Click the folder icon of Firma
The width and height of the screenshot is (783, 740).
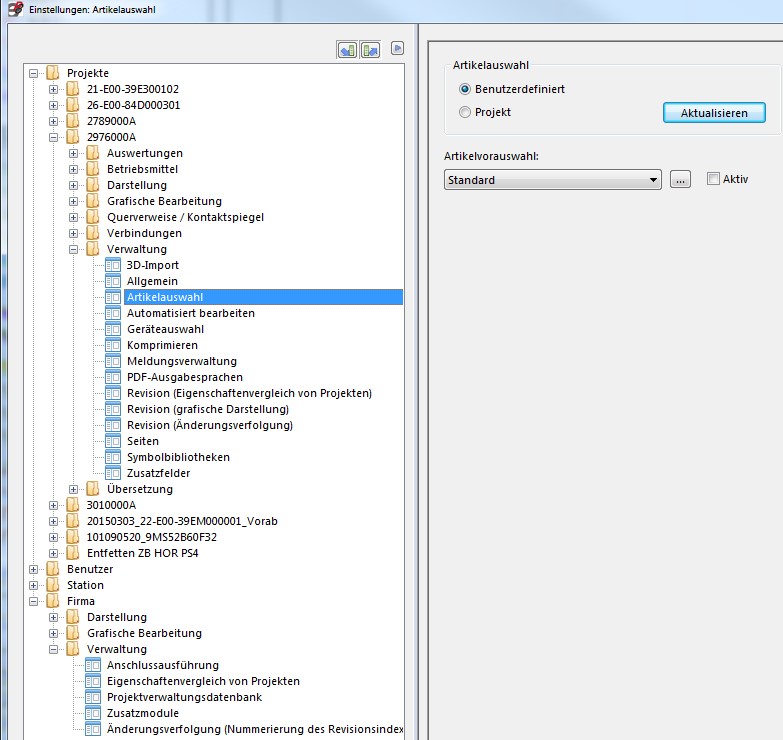[x=53, y=601]
